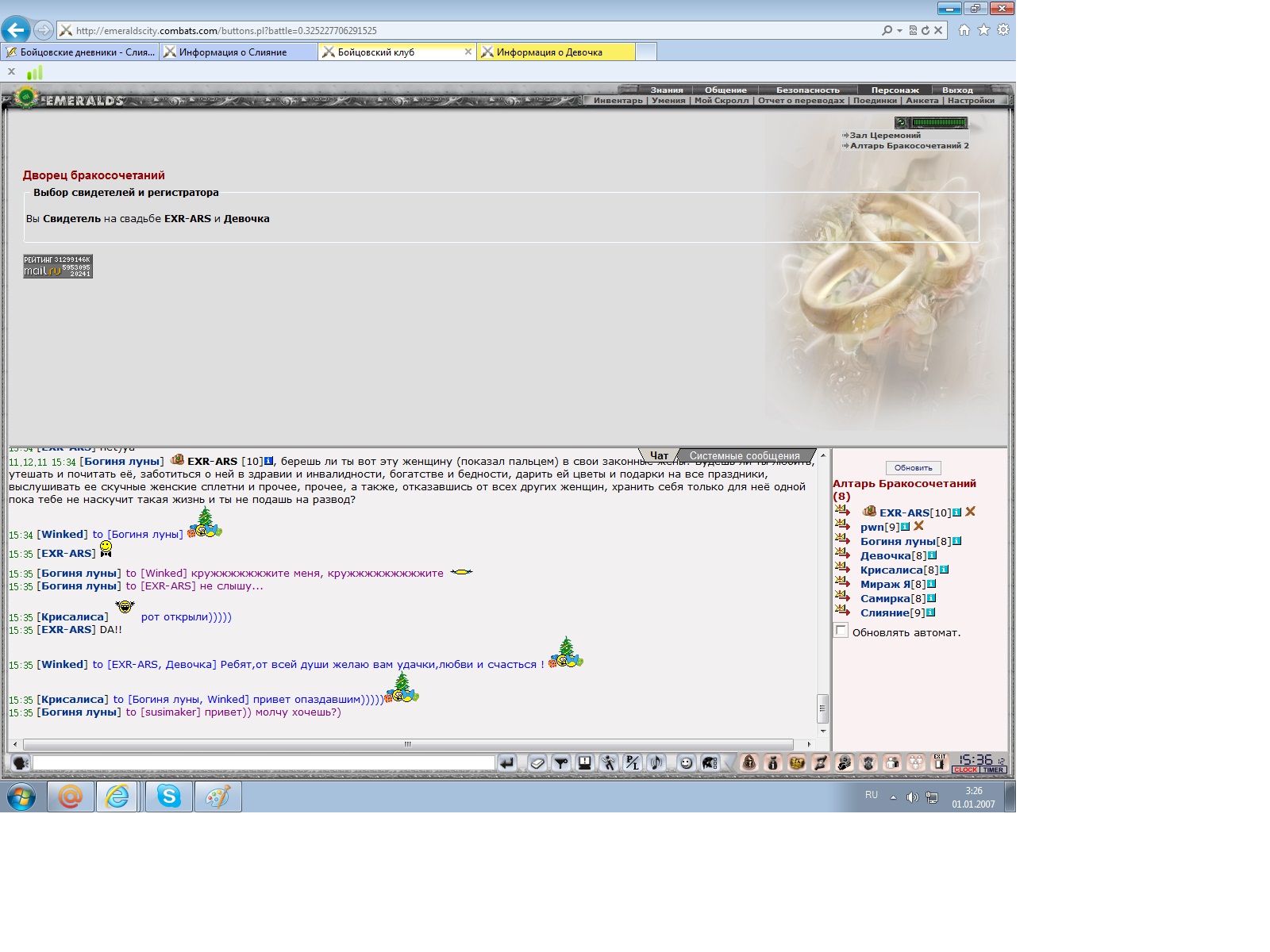Click the helmet icon next to smileys

coord(710,763)
